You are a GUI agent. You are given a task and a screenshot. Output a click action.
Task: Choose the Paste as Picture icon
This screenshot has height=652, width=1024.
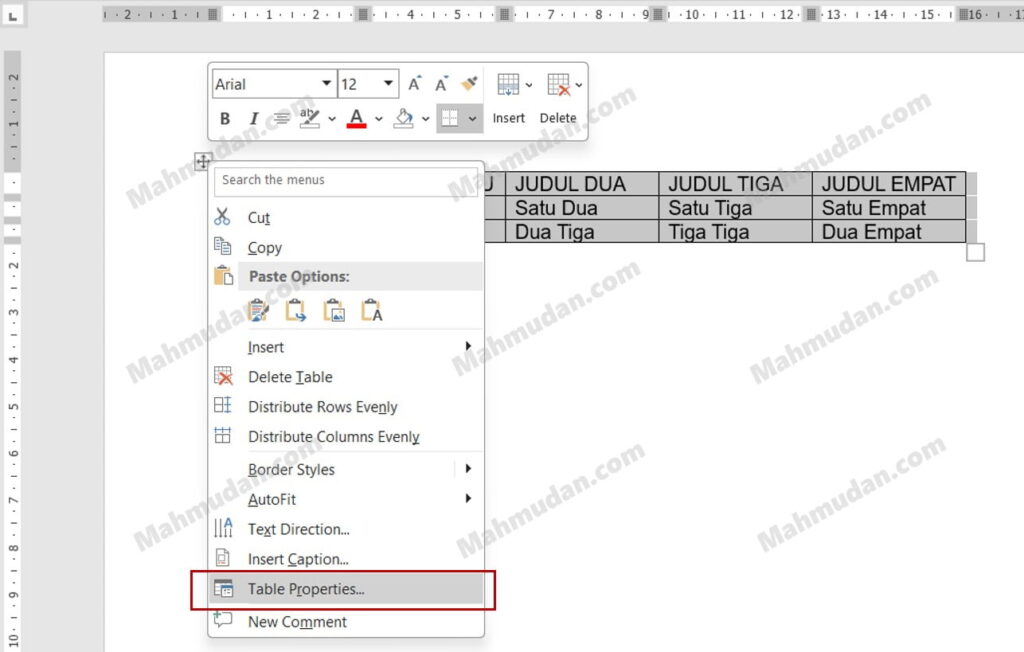click(334, 311)
